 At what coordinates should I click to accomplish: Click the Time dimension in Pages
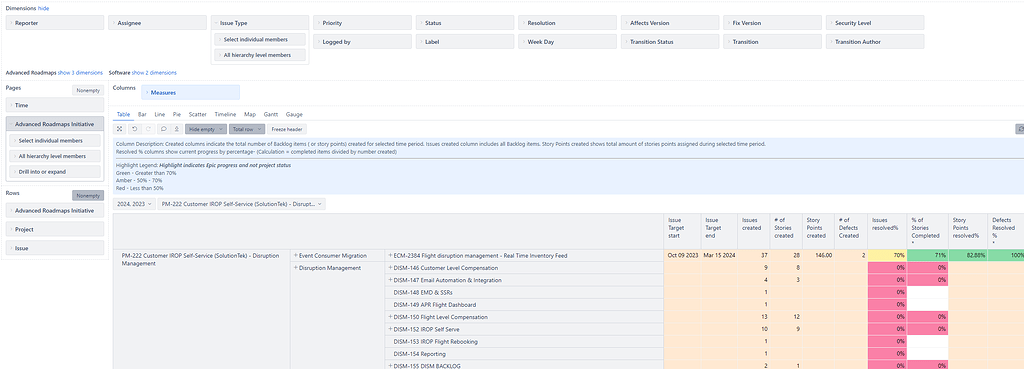point(55,105)
